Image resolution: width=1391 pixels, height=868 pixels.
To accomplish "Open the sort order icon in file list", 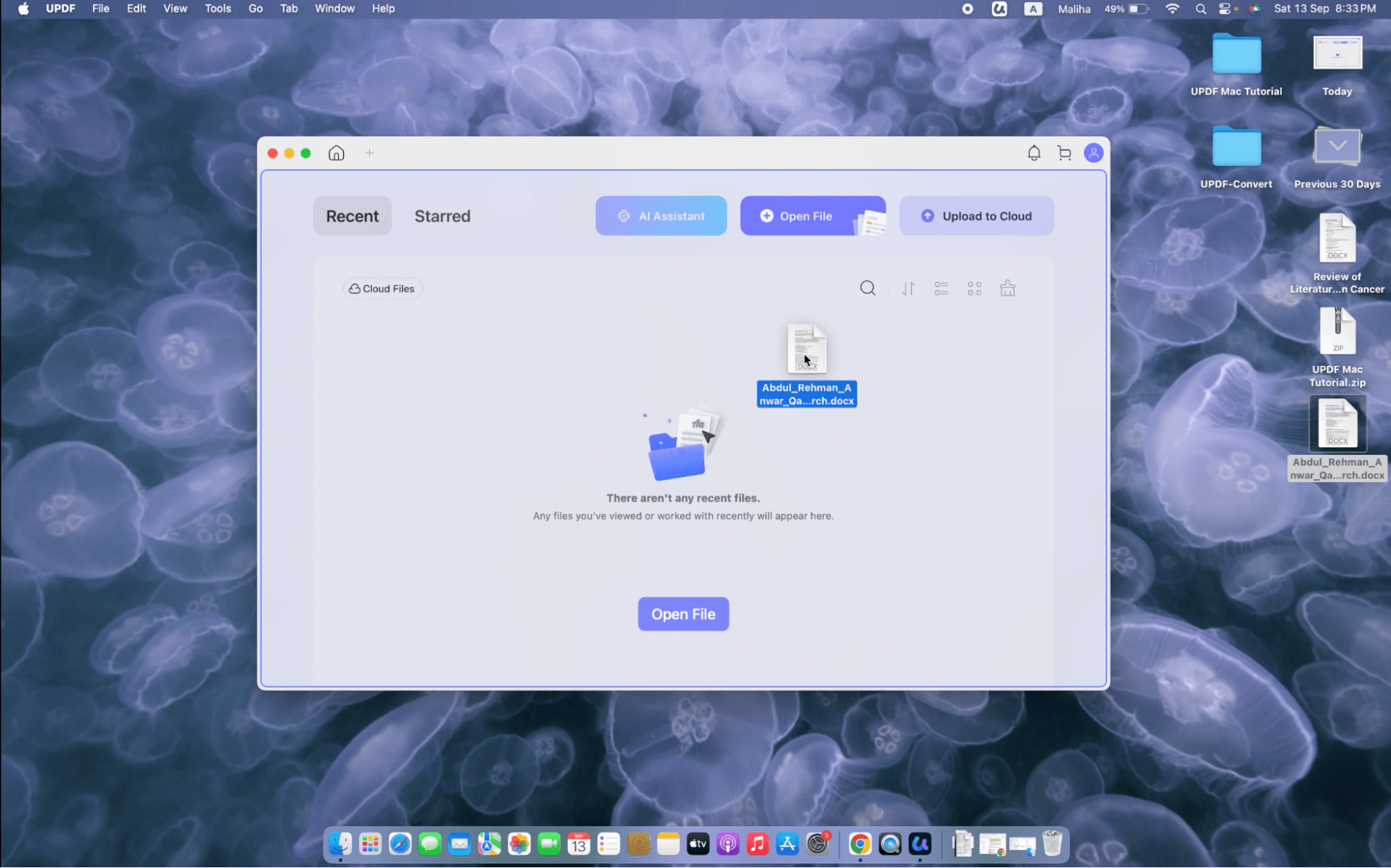I will pyautogui.click(x=908, y=289).
